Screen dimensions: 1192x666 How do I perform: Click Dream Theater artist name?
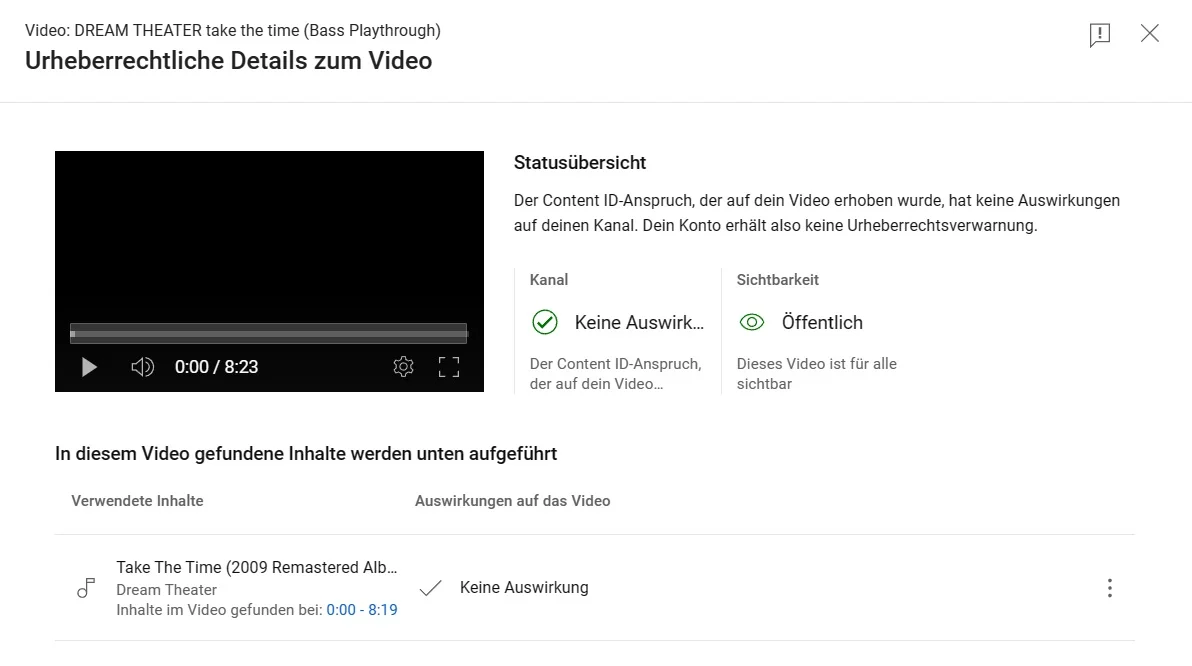click(166, 590)
